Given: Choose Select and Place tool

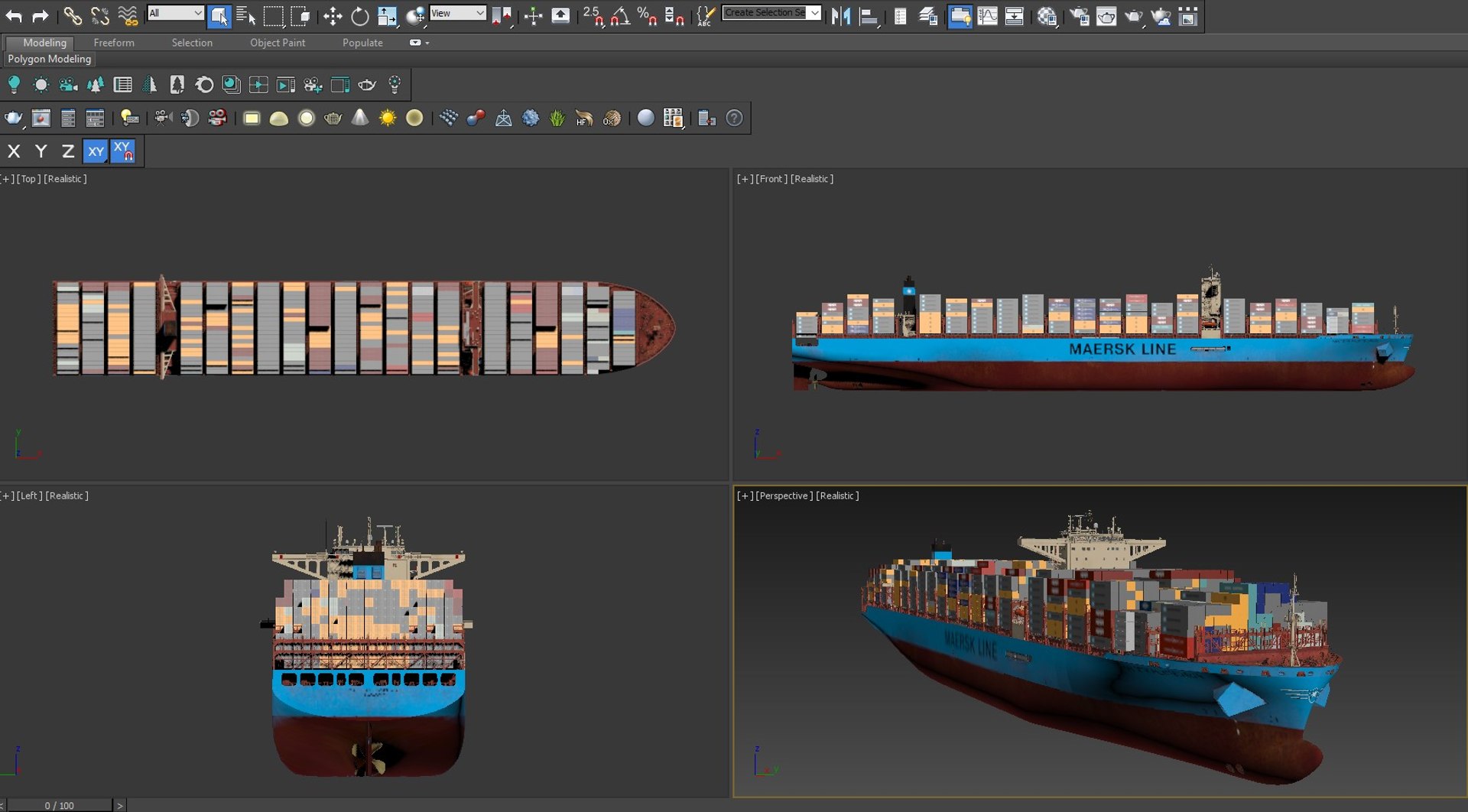Looking at the screenshot, I should click(415, 16).
